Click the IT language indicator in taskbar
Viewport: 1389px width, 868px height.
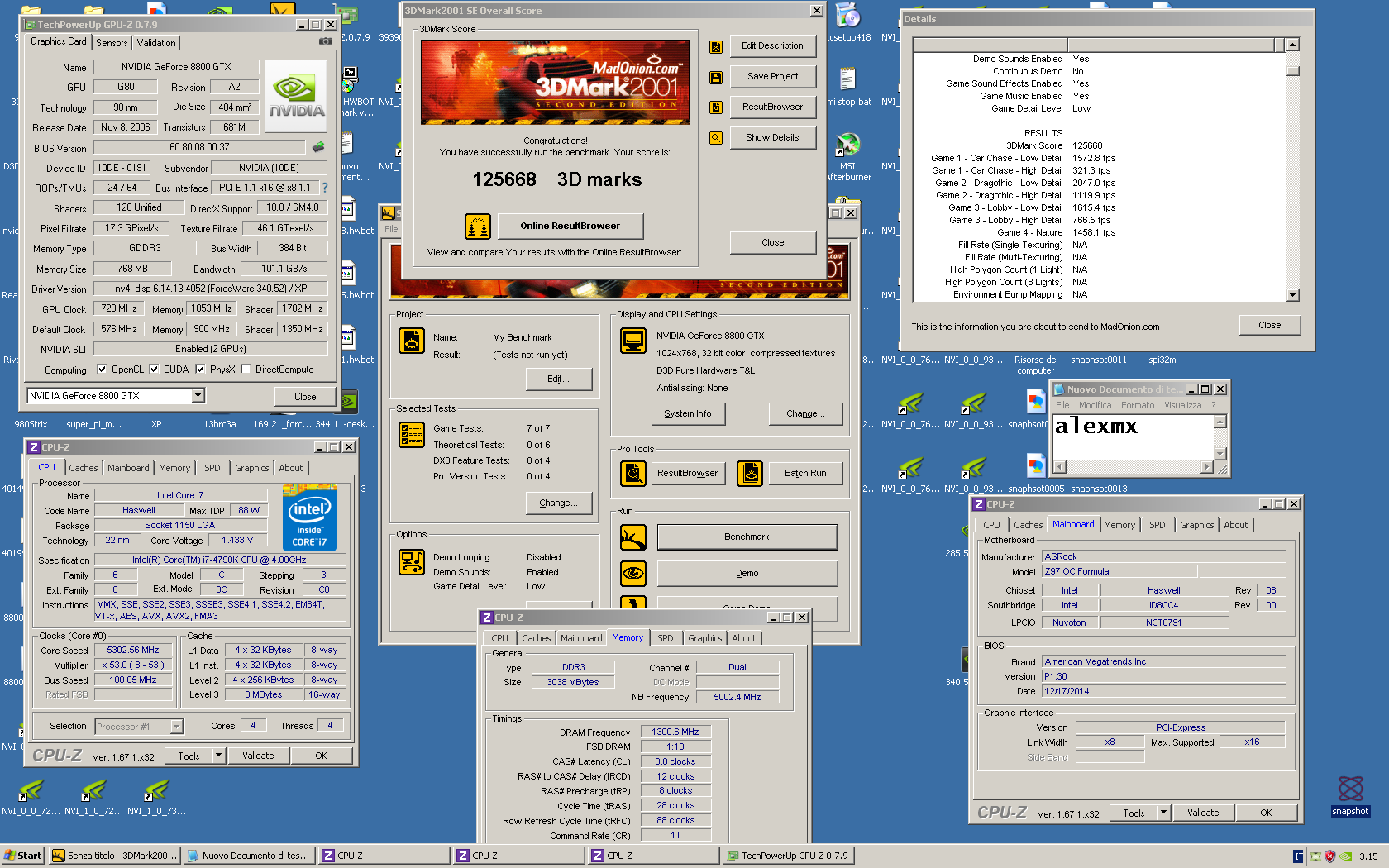pos(1298,856)
